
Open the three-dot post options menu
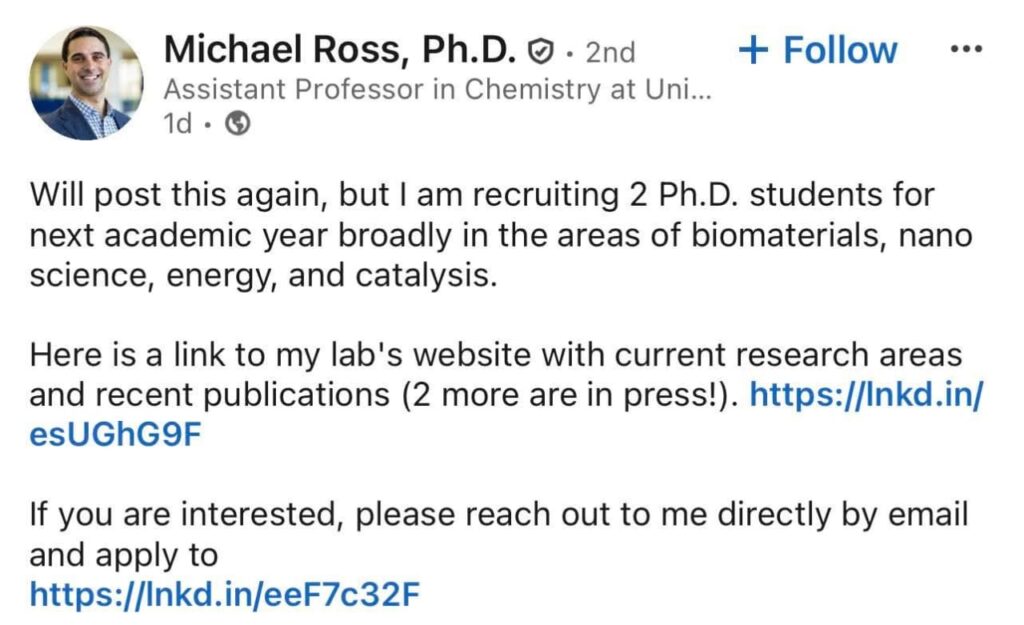(x=965, y=50)
